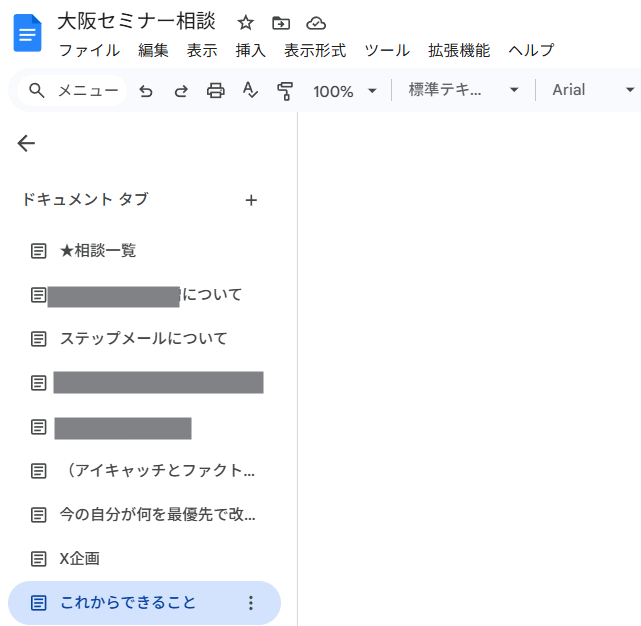The image size is (641, 626).
Task: Click the Google Docs home icon
Action: (x=27, y=33)
